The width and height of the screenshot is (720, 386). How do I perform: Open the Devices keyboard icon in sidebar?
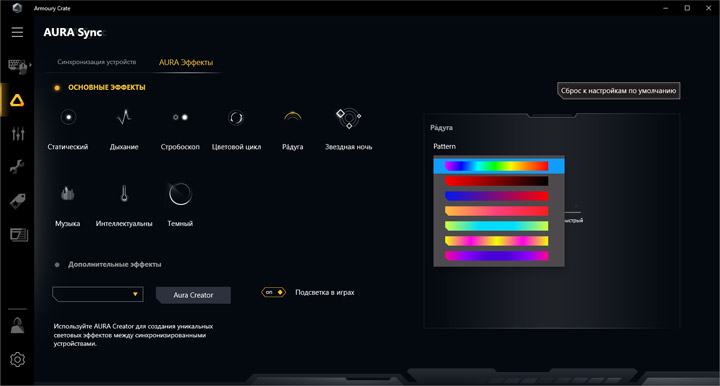pyautogui.click(x=17, y=66)
